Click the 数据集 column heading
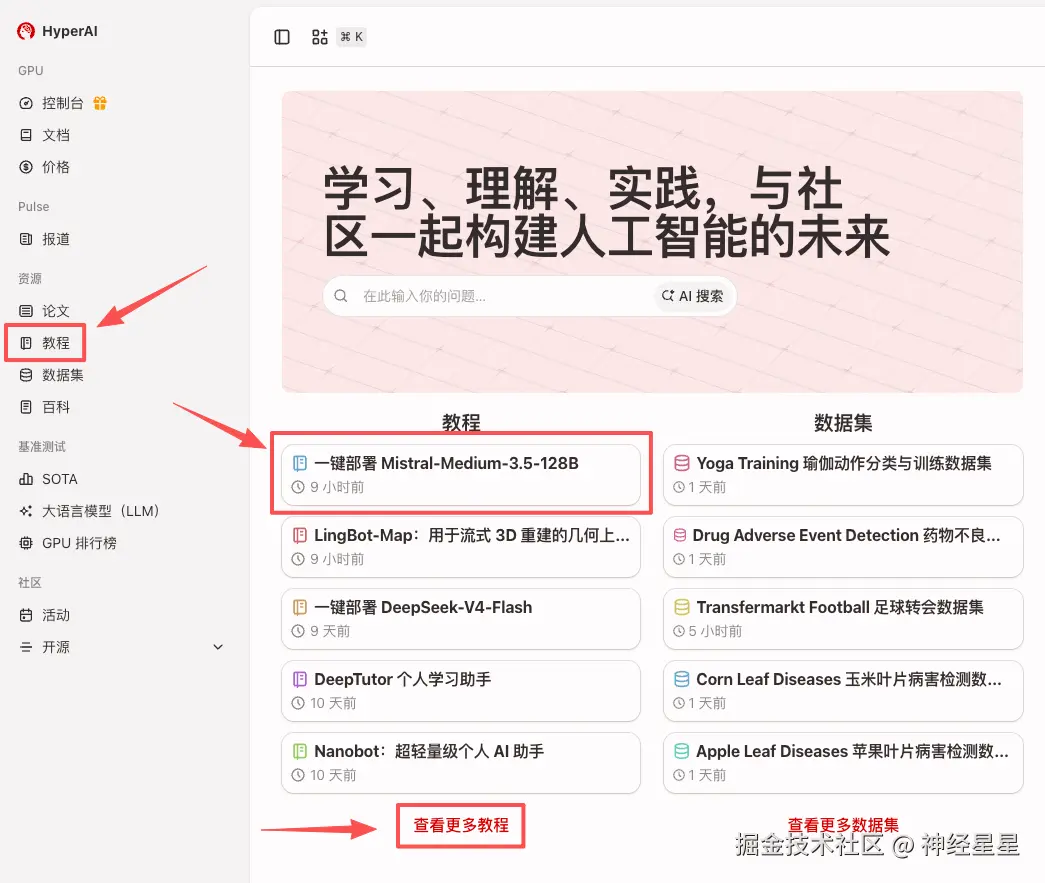 pyautogui.click(x=843, y=423)
